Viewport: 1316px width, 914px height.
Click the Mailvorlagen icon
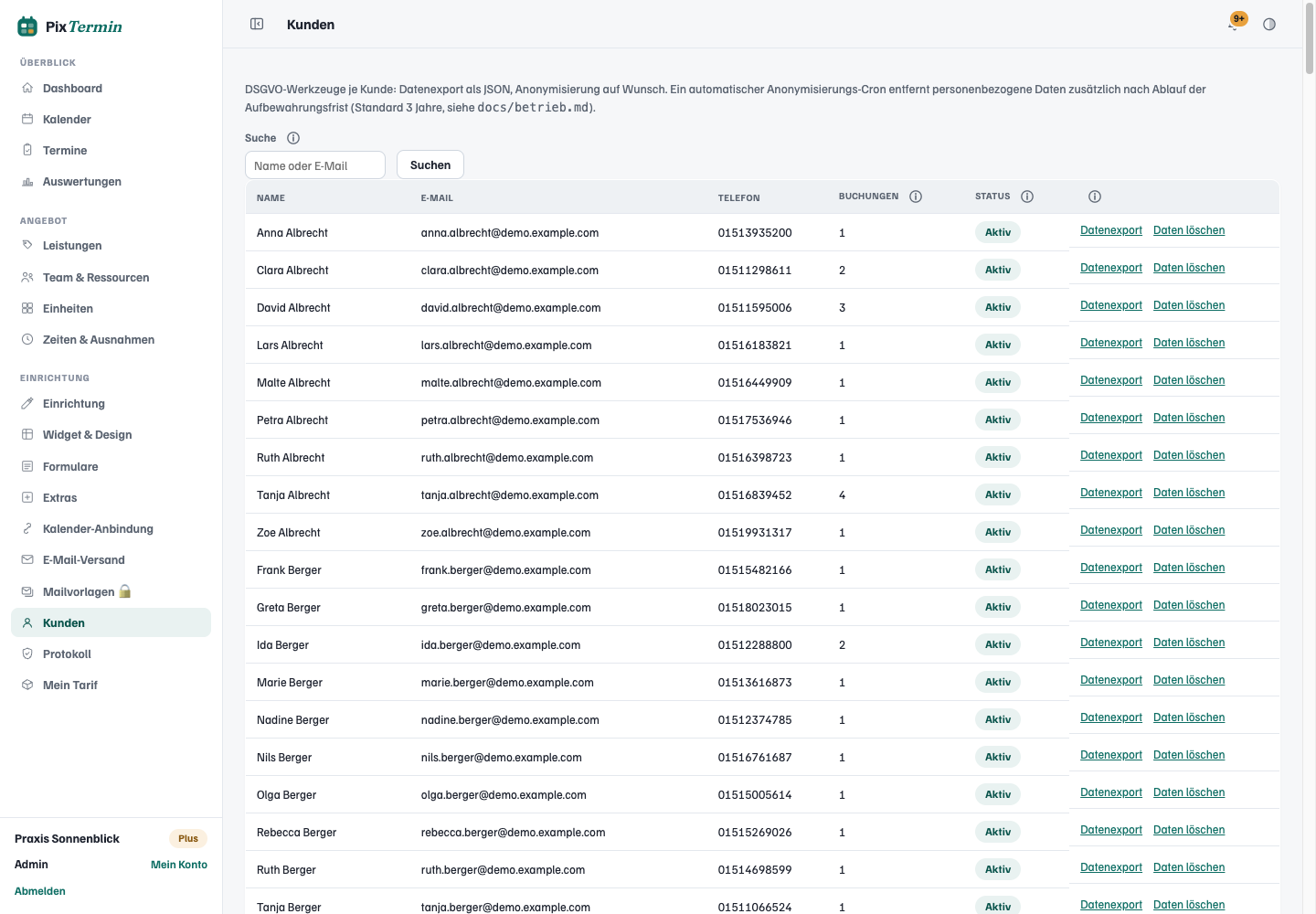point(27,591)
